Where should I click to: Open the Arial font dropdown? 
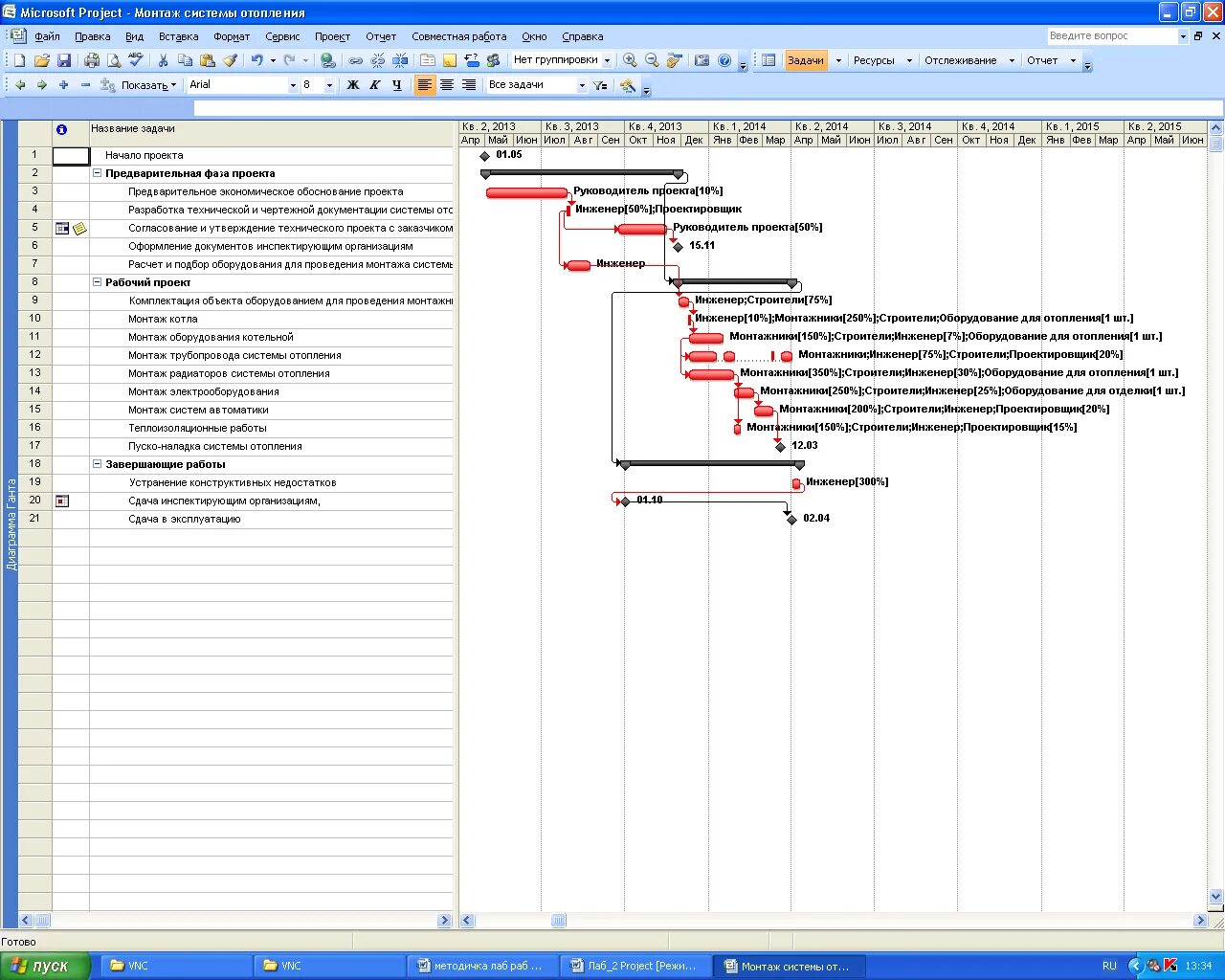pyautogui.click(x=293, y=85)
